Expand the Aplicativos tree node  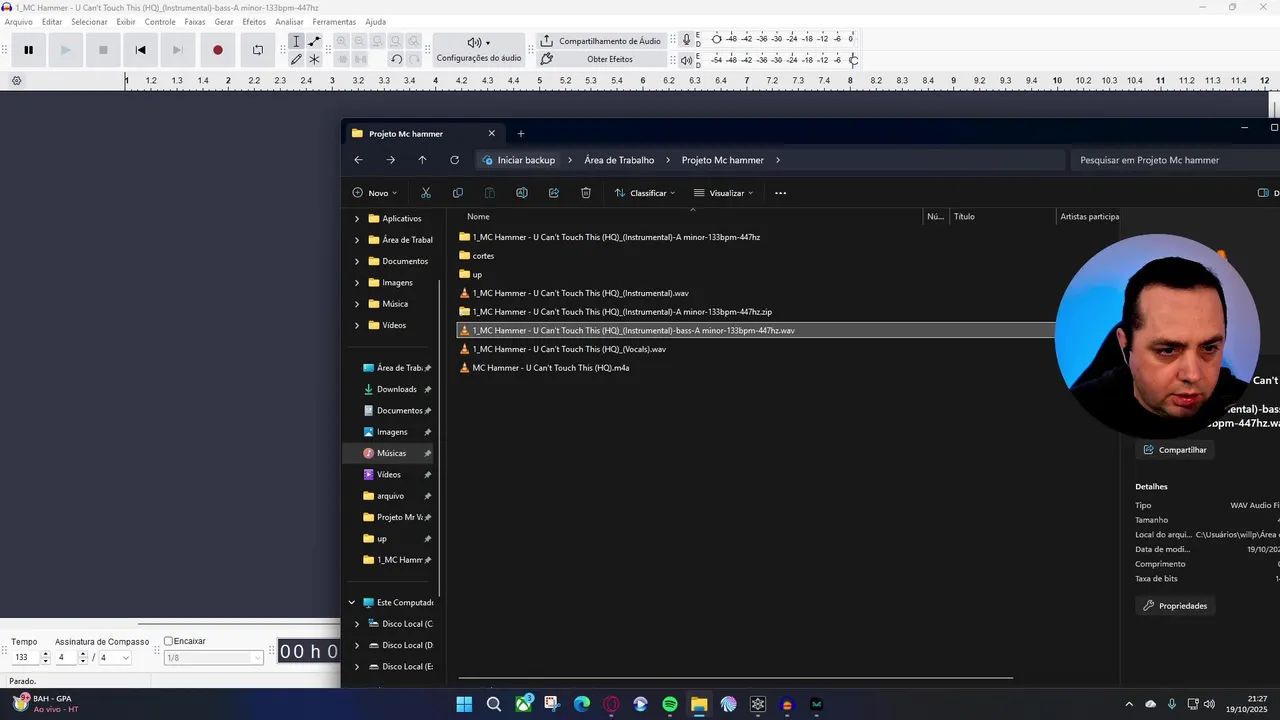coord(357,218)
